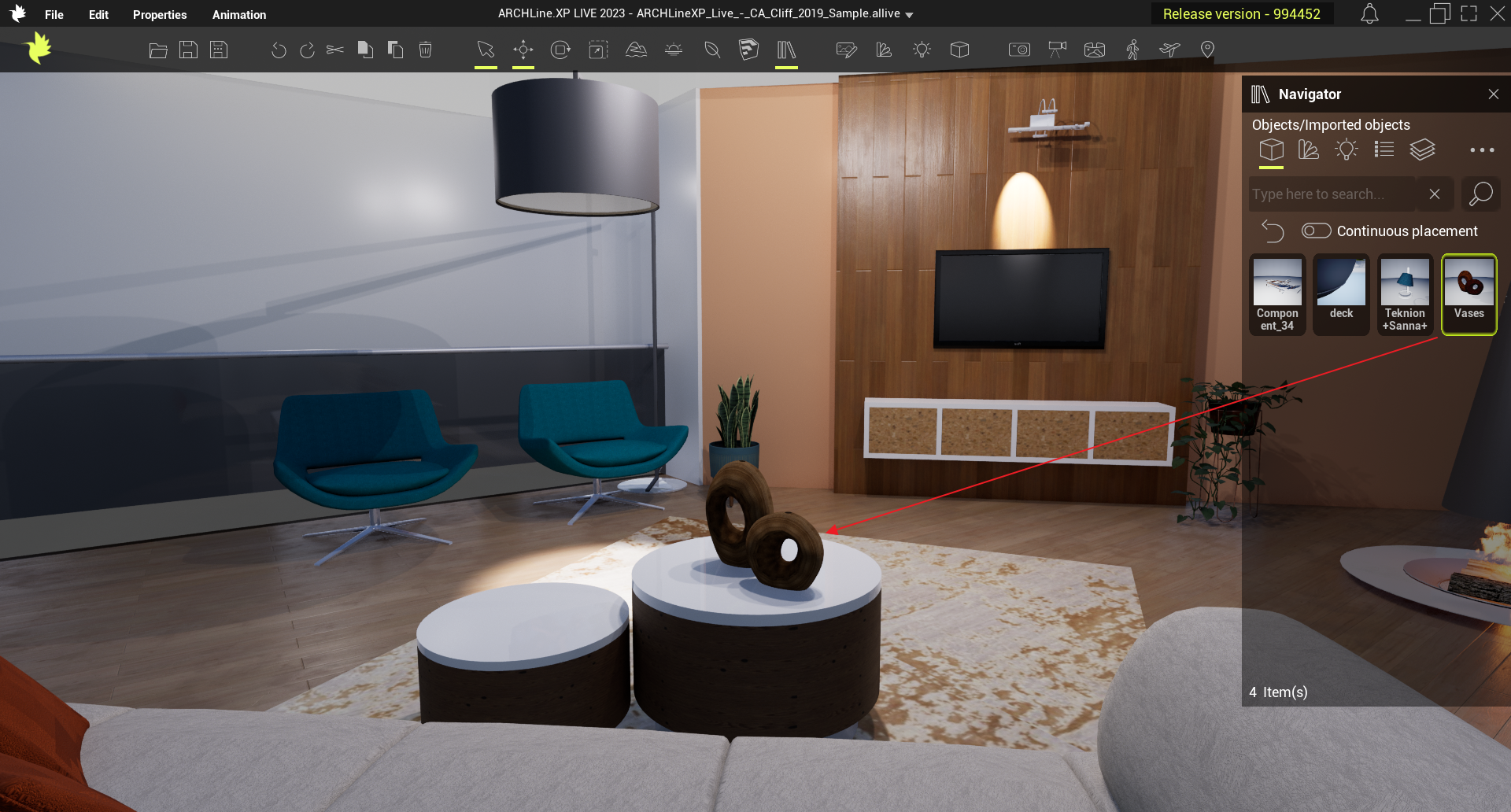
Task: Click the airplane fly mode icon
Action: point(1169,50)
